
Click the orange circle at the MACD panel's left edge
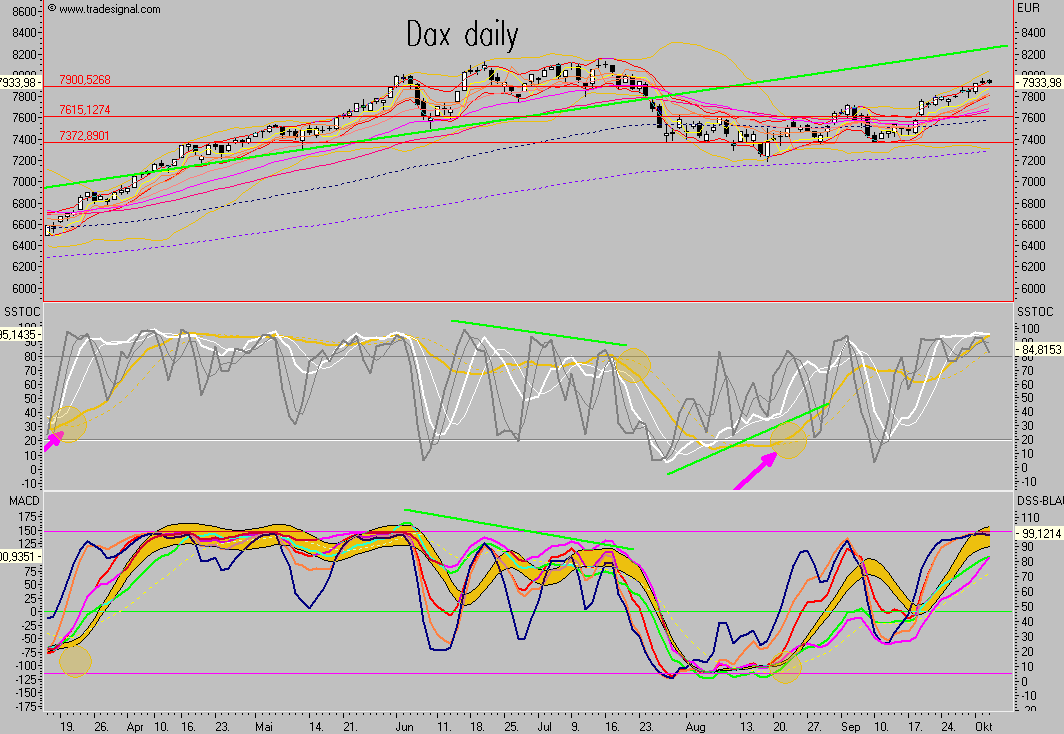pos(75,660)
